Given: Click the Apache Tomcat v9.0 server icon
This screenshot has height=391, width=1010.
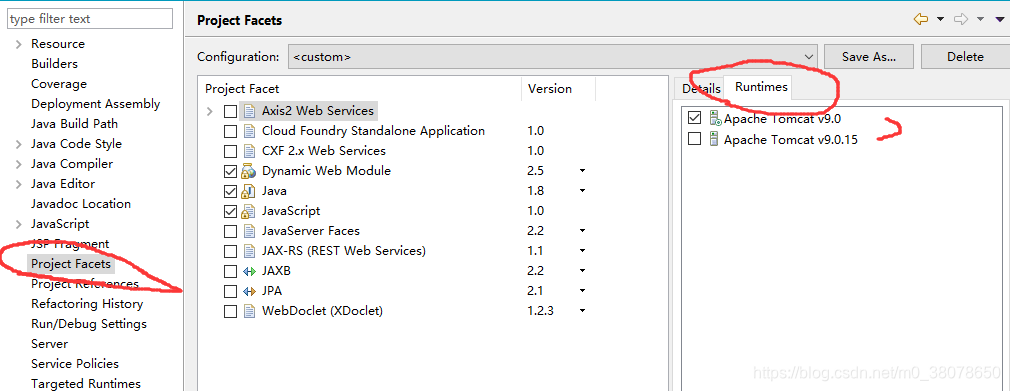Looking at the screenshot, I should coord(714,119).
